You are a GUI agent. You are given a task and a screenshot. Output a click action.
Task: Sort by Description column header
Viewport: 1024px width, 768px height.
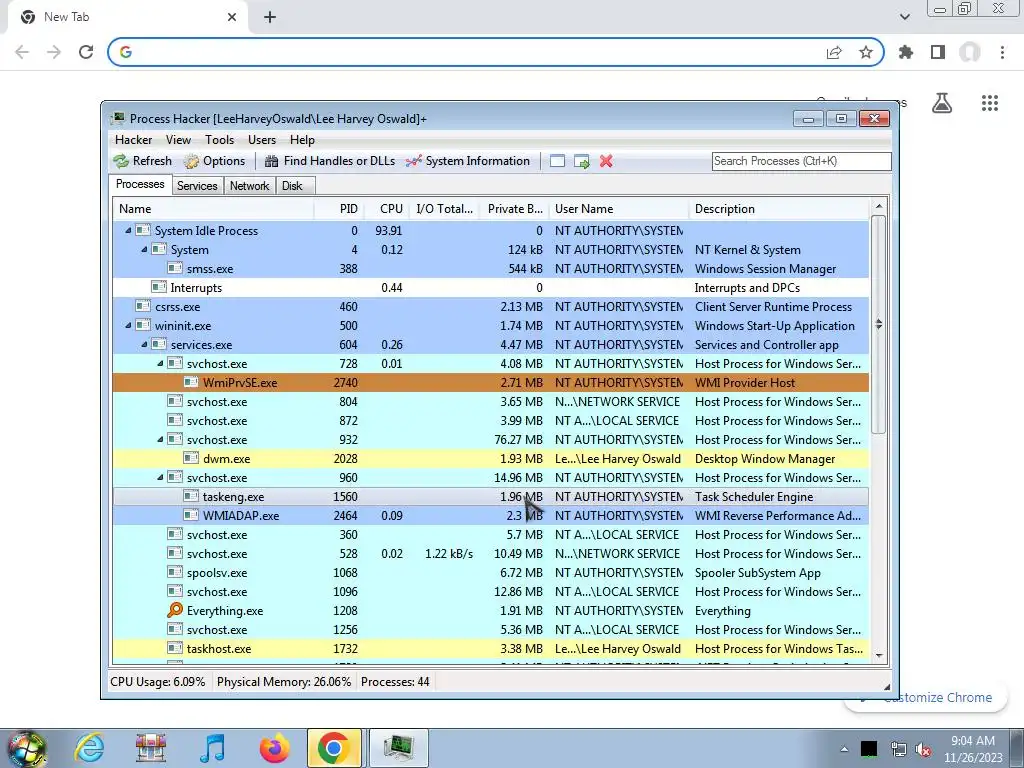pos(779,209)
